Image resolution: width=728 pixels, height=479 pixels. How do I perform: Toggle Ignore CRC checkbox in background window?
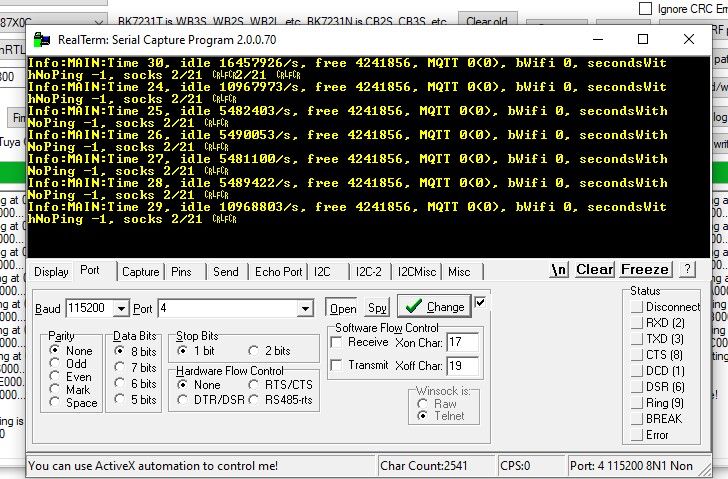(x=646, y=8)
